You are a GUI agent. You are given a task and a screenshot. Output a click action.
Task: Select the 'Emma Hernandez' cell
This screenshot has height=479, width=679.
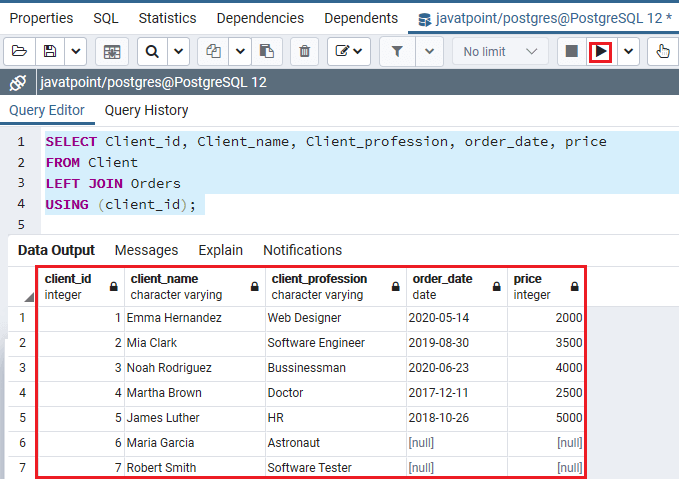pyautogui.click(x=195, y=318)
